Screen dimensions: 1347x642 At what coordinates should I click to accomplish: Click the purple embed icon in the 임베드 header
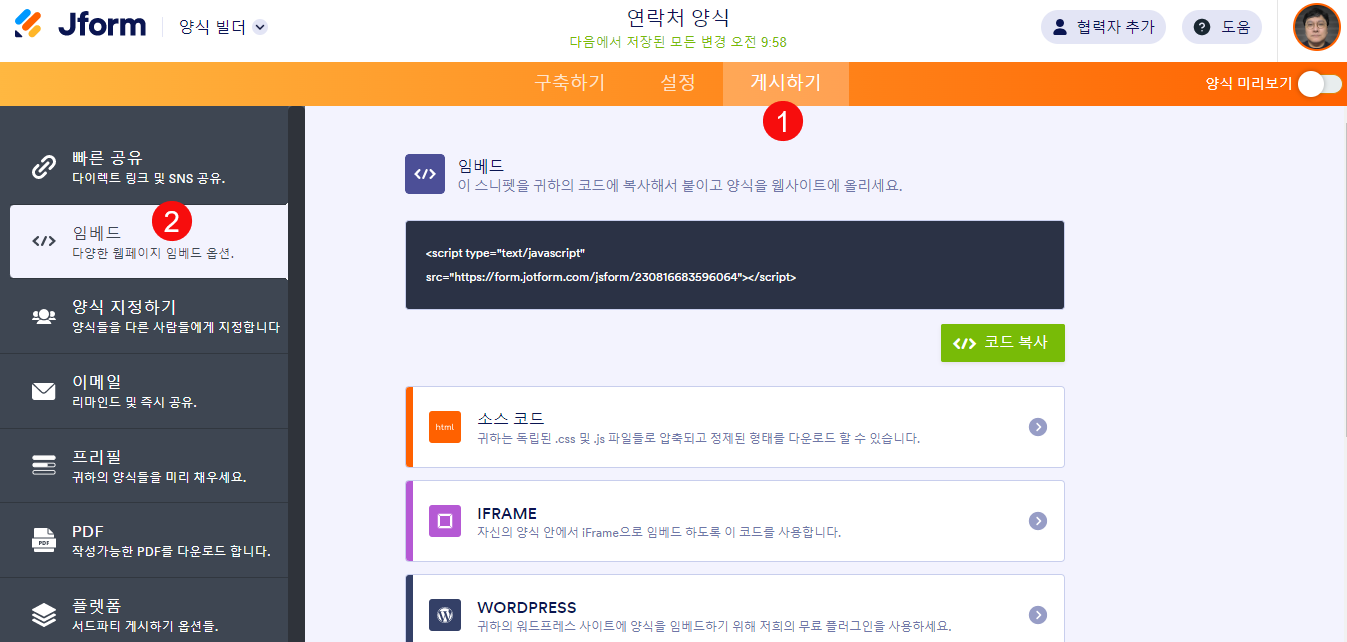pos(425,173)
